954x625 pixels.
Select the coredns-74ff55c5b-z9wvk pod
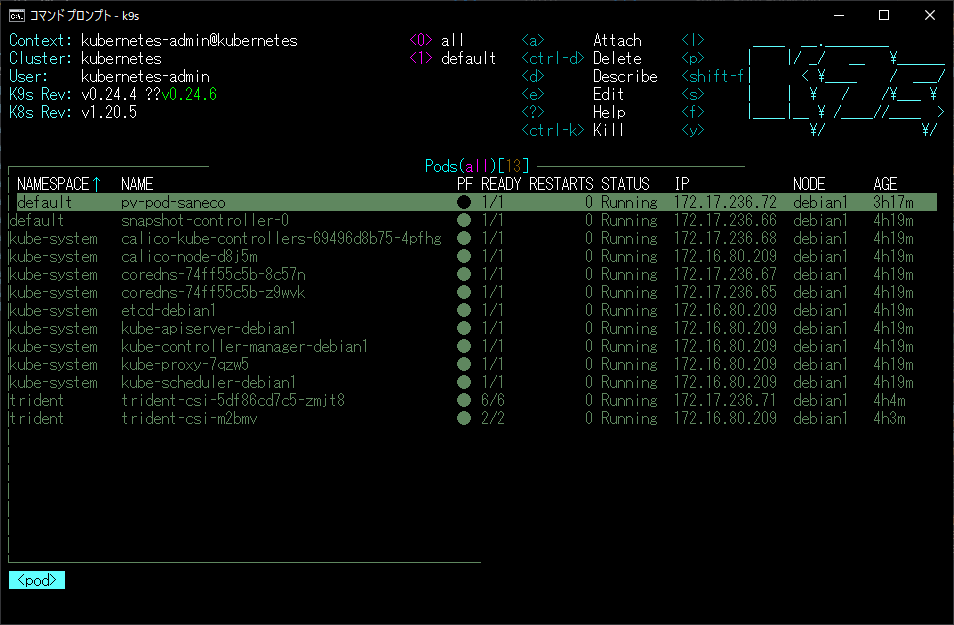click(213, 293)
